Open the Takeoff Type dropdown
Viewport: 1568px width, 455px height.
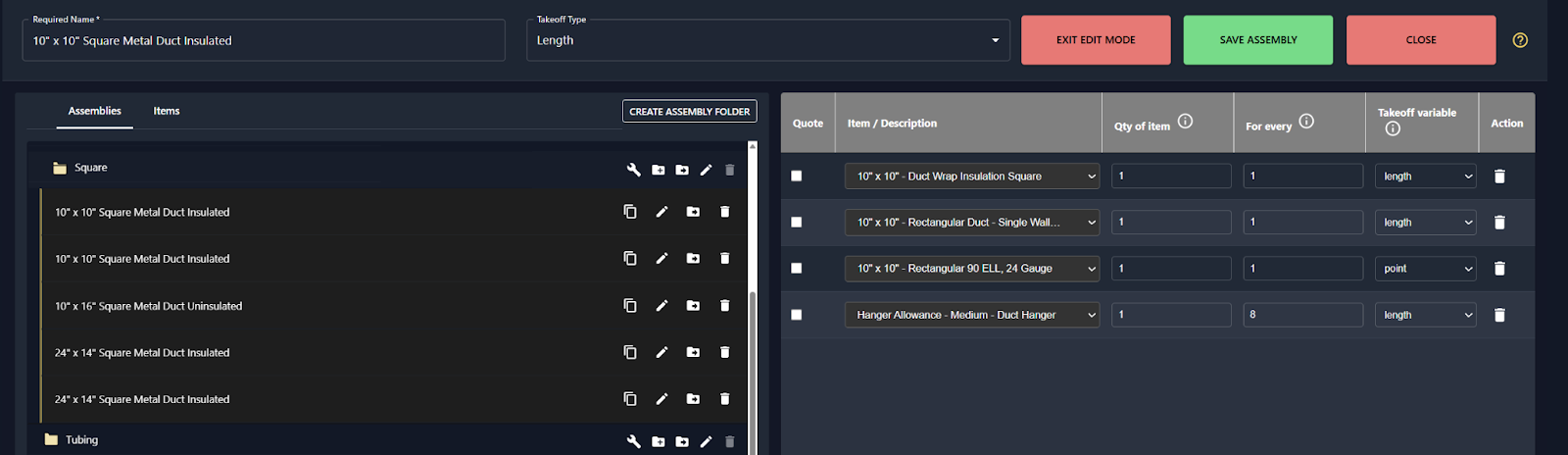click(x=768, y=40)
